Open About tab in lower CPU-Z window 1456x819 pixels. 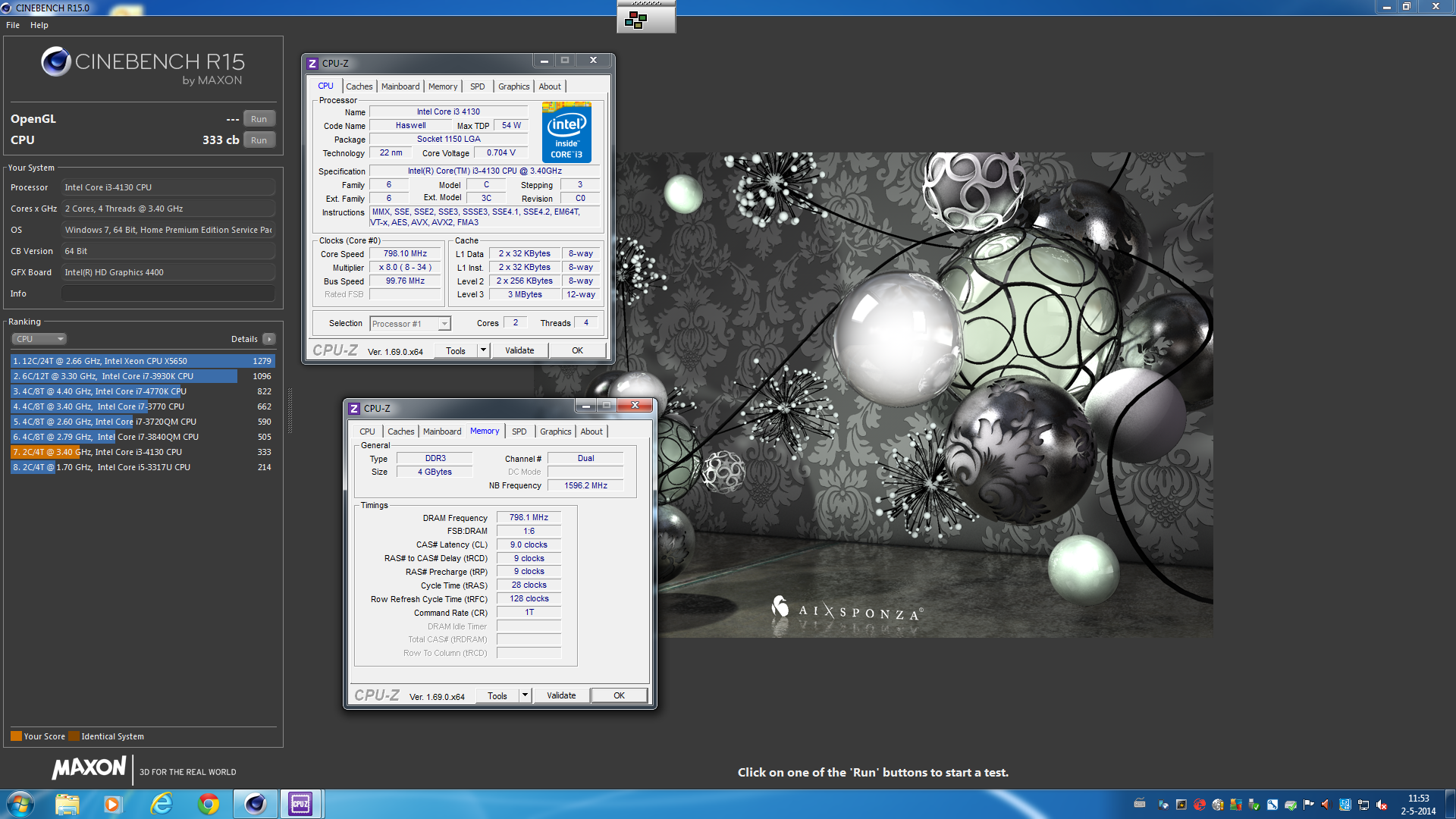pyautogui.click(x=591, y=431)
